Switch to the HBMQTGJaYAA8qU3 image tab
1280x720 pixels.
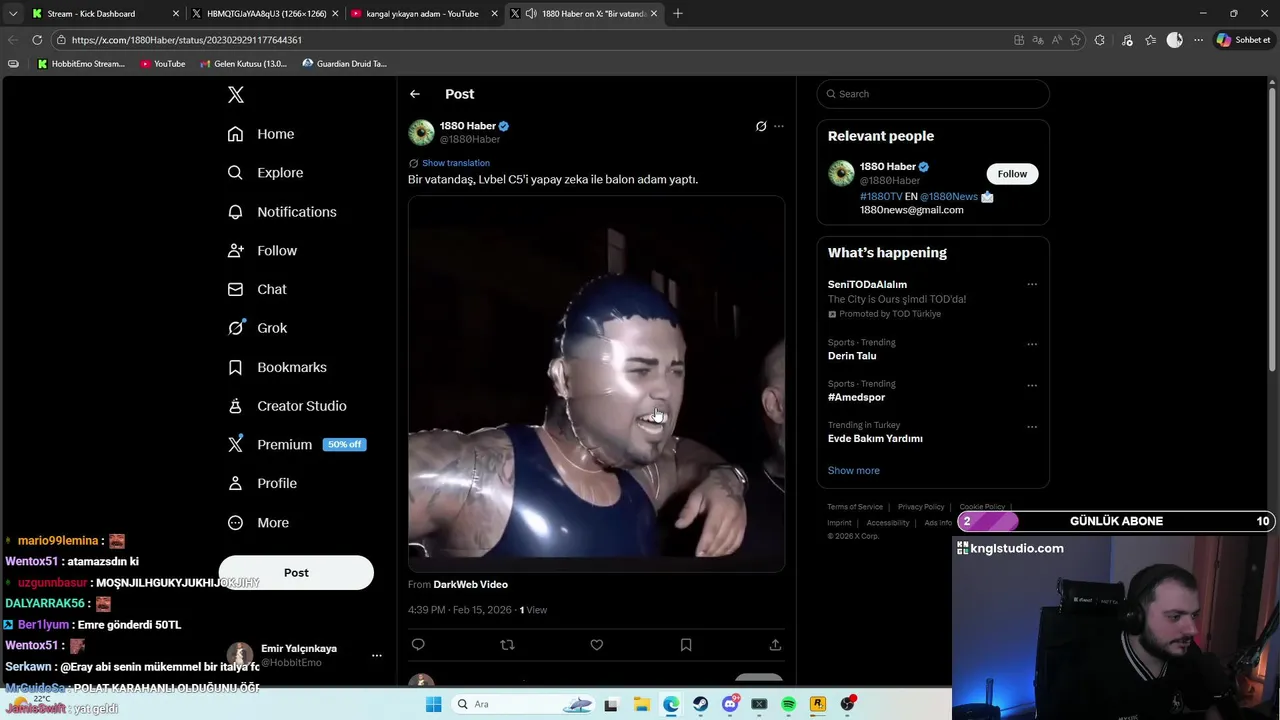coord(265,14)
